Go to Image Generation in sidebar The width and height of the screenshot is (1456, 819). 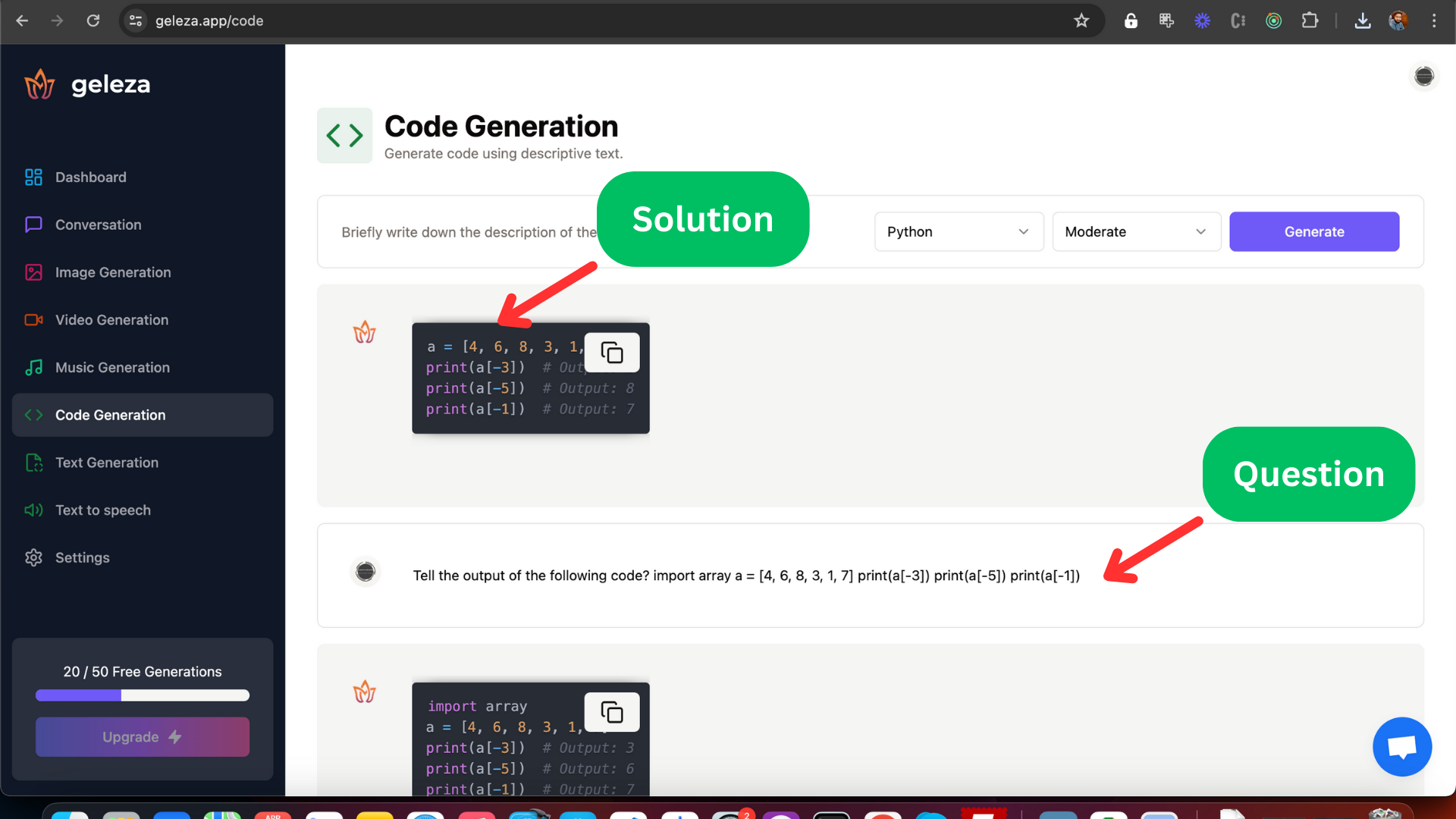pos(113,272)
